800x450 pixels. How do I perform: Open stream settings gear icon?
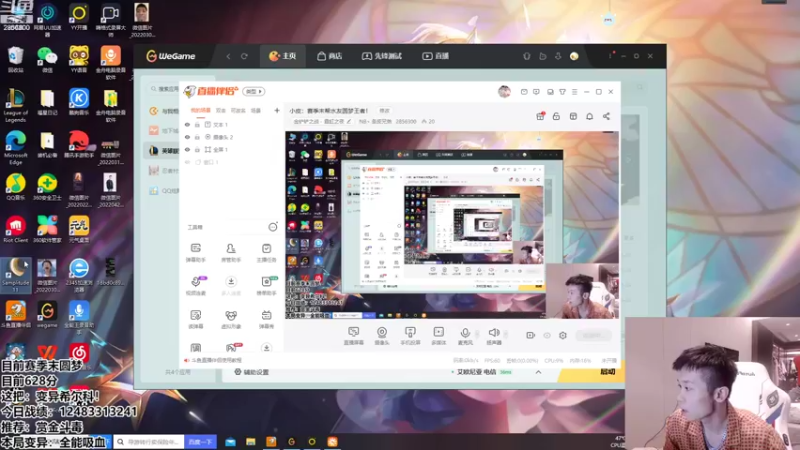pos(563,335)
